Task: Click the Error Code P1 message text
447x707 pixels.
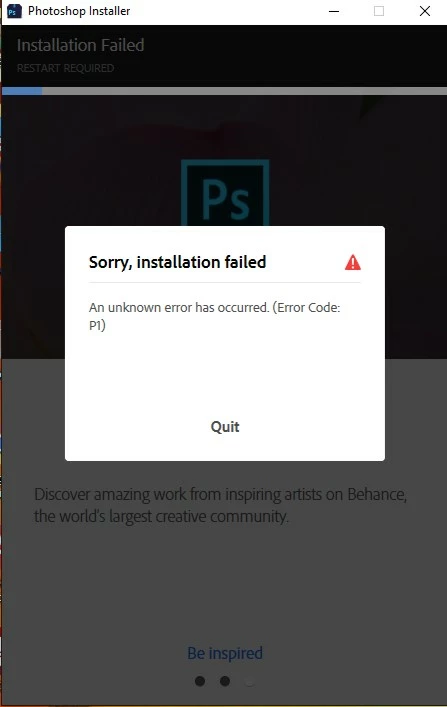Action: click(215, 316)
